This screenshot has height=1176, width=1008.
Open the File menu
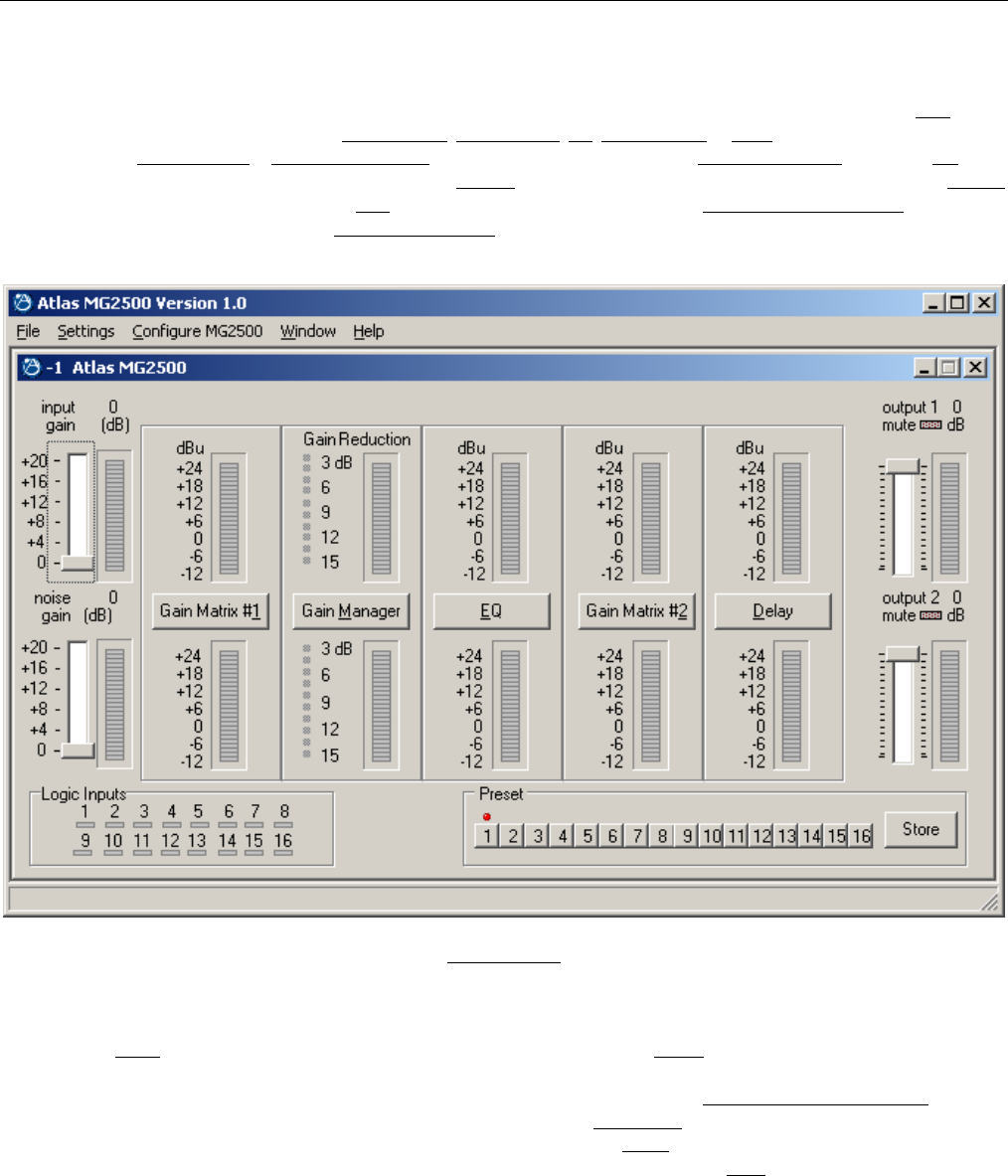pyautogui.click(x=28, y=331)
